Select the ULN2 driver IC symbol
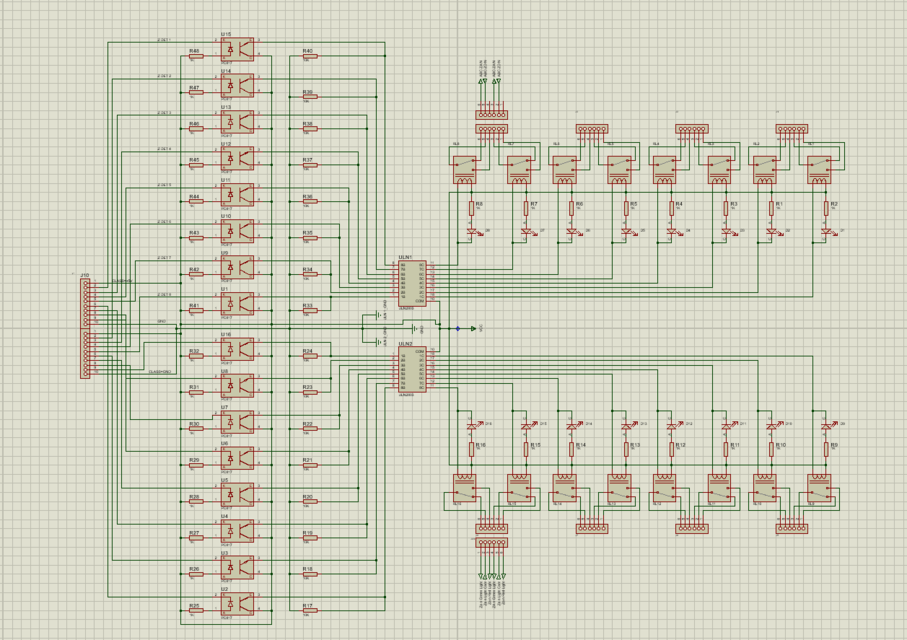Image resolution: width=907 pixels, height=640 pixels. (x=413, y=368)
